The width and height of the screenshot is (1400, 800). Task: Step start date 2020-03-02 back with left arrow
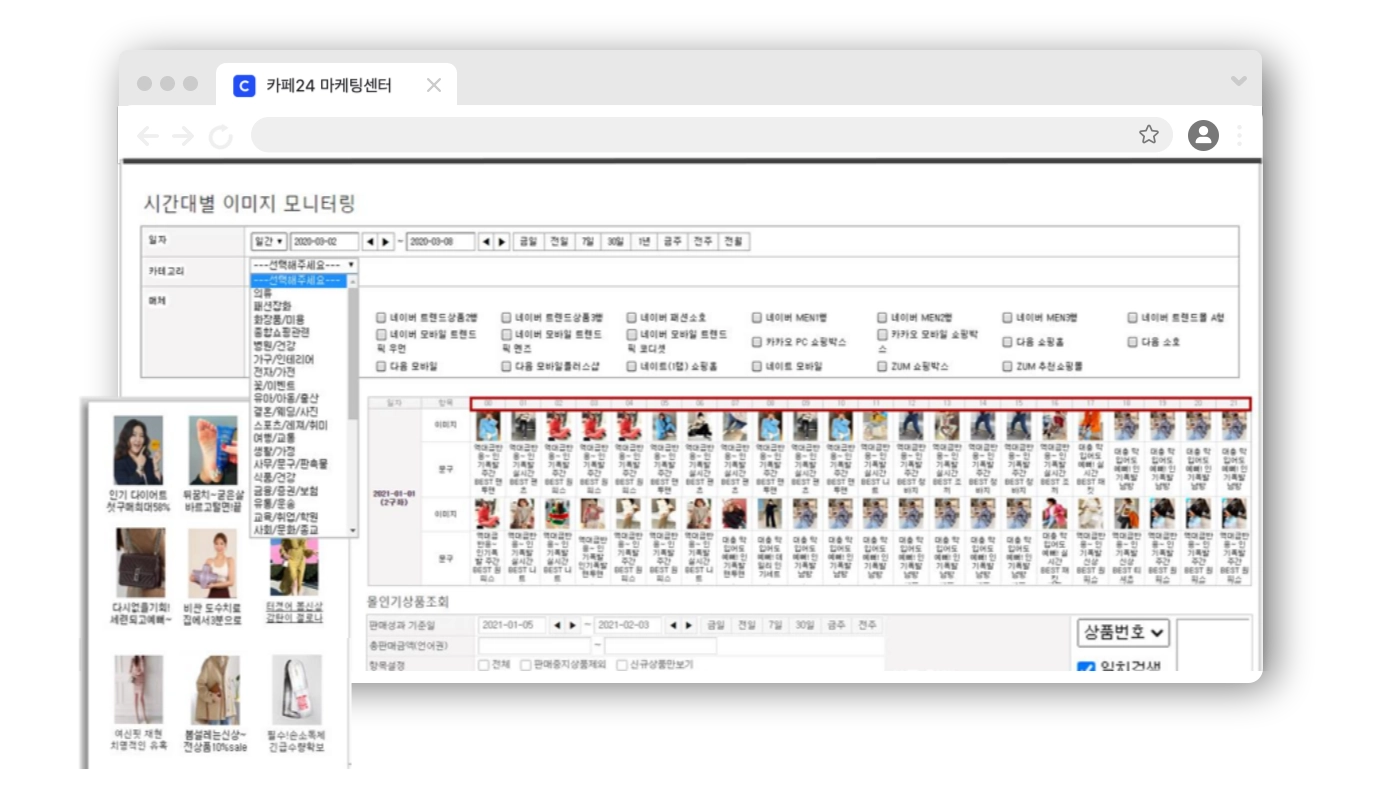coord(370,242)
